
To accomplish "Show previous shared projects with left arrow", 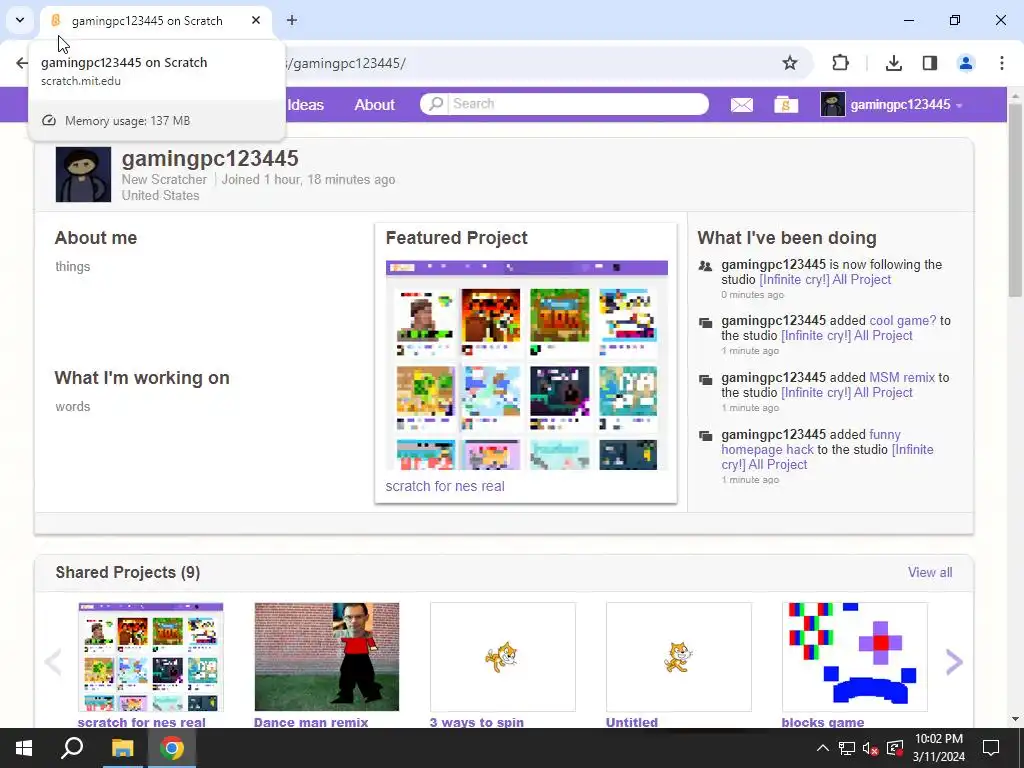I will tap(53, 662).
